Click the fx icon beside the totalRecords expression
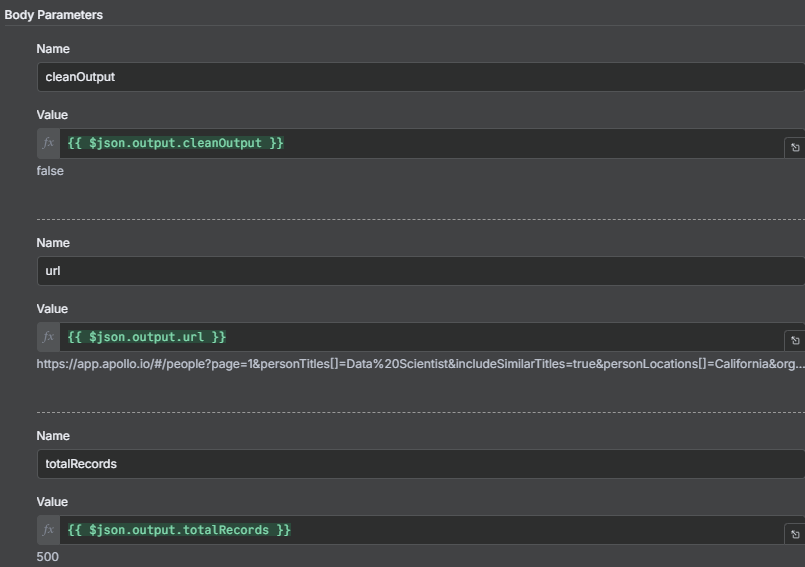This screenshot has width=805, height=567. pos(48,530)
